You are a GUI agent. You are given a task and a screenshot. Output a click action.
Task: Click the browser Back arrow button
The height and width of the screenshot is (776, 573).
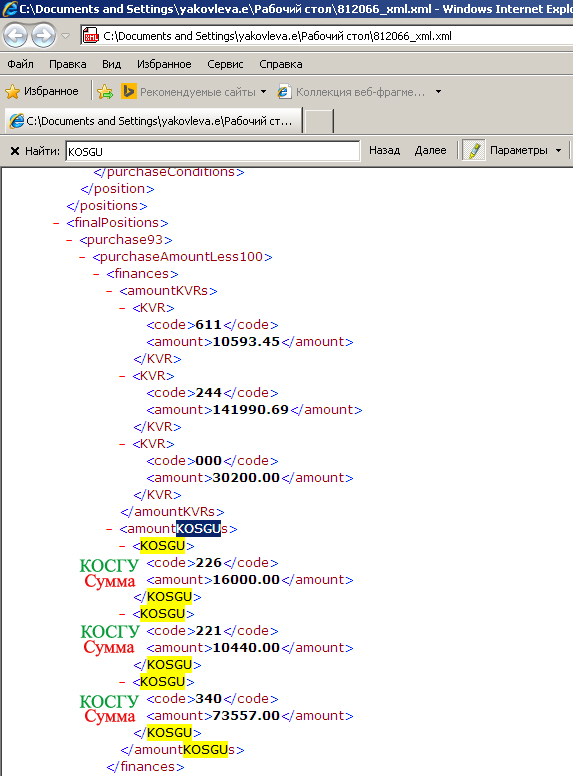tap(15, 36)
